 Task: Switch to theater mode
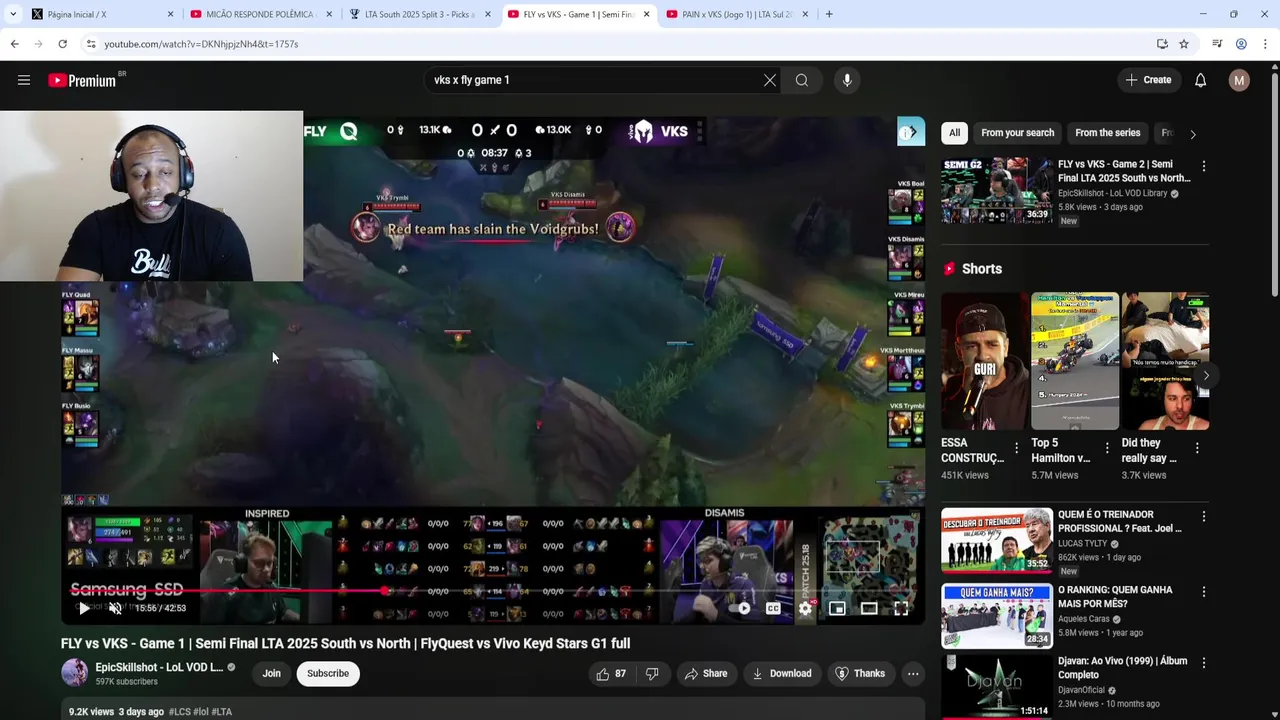click(x=869, y=608)
